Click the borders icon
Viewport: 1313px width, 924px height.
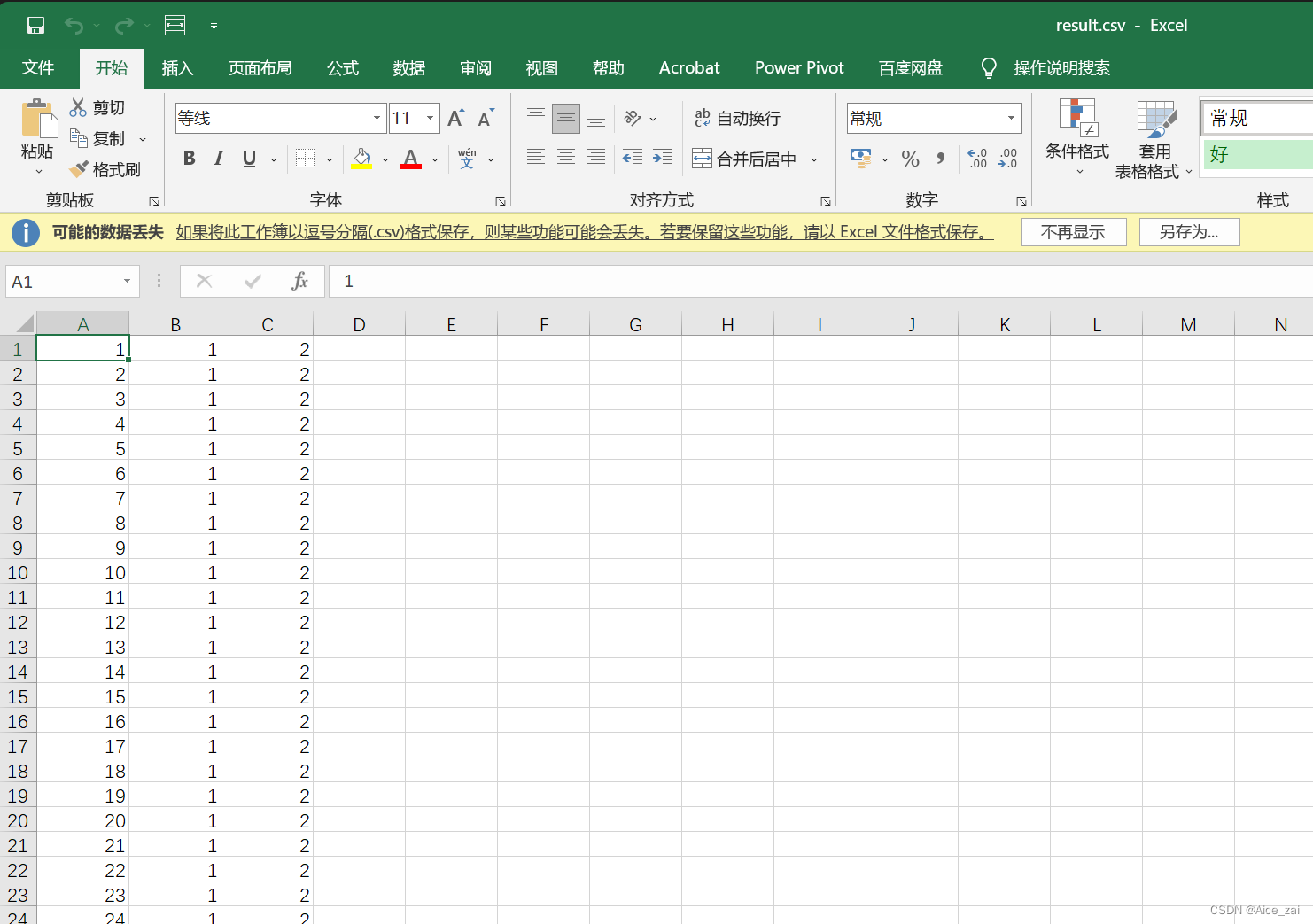(x=306, y=159)
